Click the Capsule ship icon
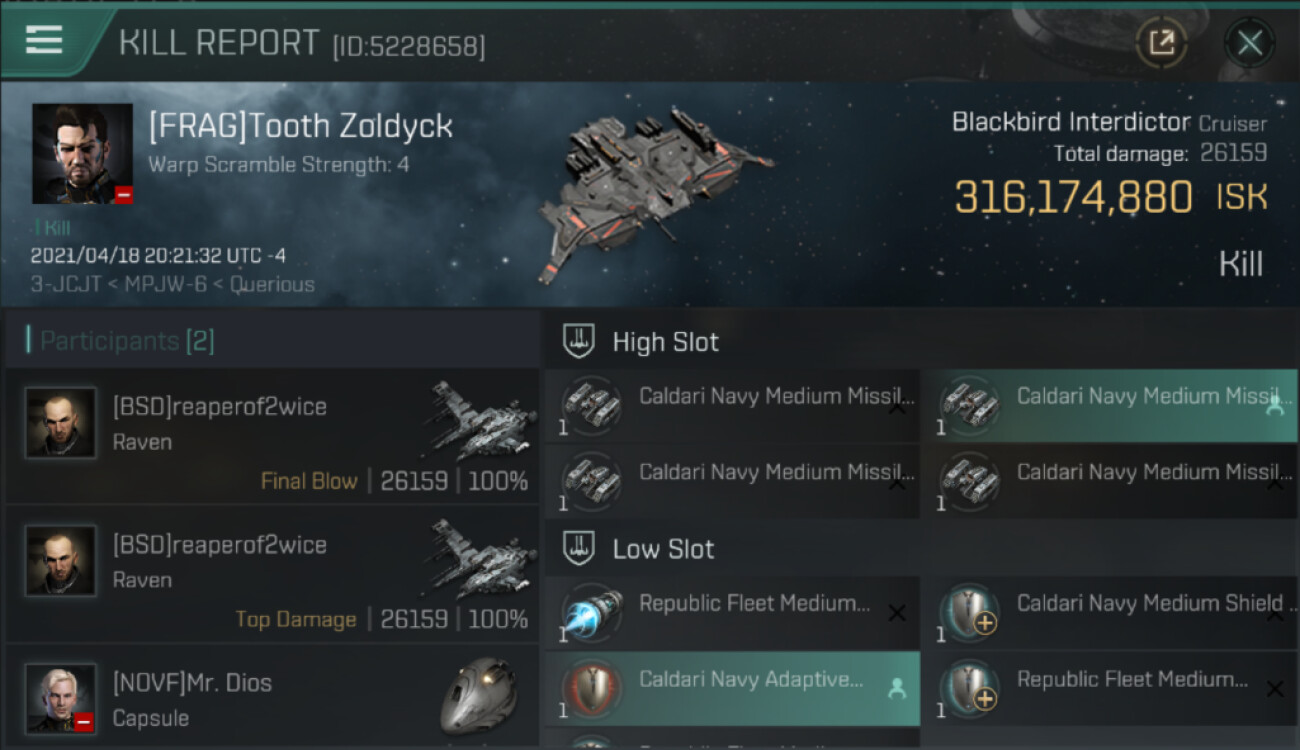Viewport: 1300px width, 750px height. [x=480, y=698]
